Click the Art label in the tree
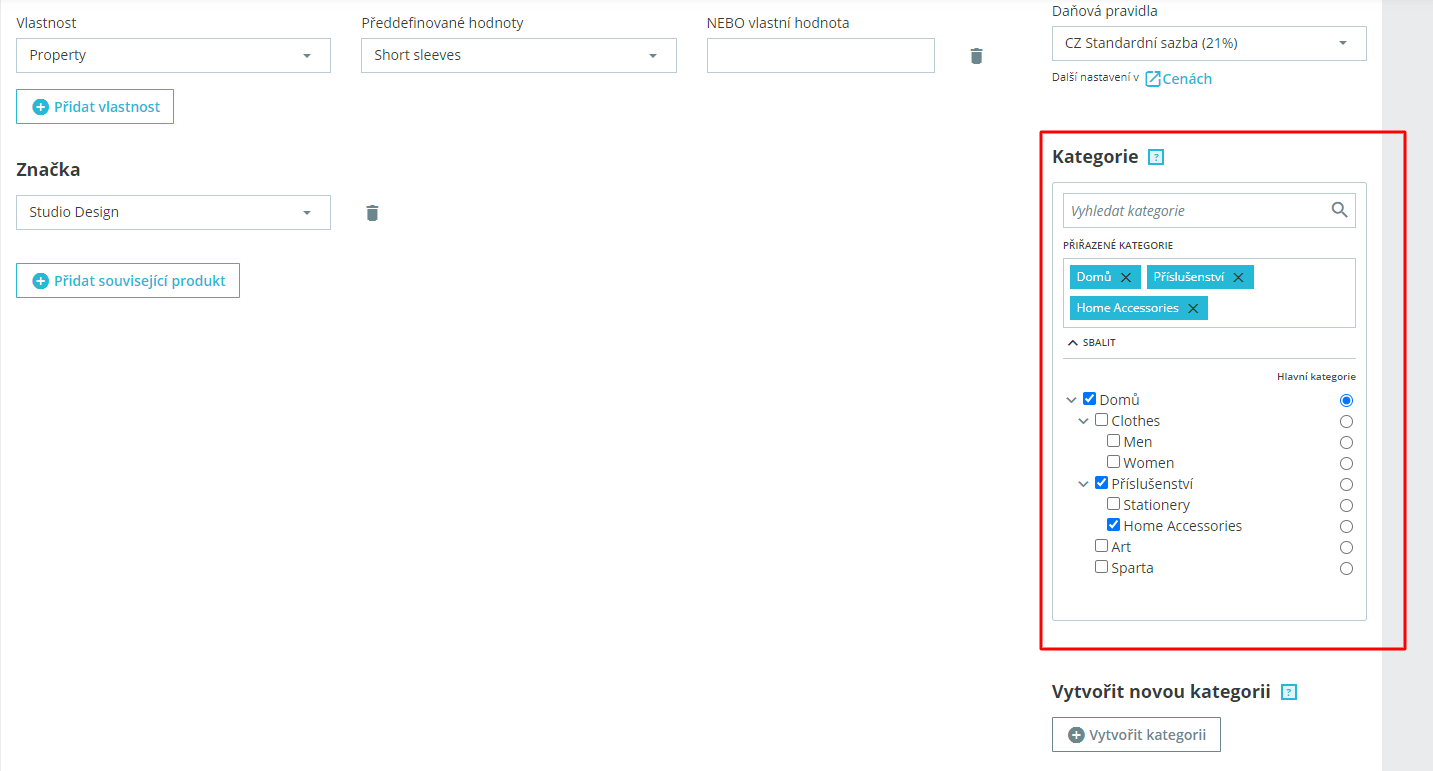 1121,547
